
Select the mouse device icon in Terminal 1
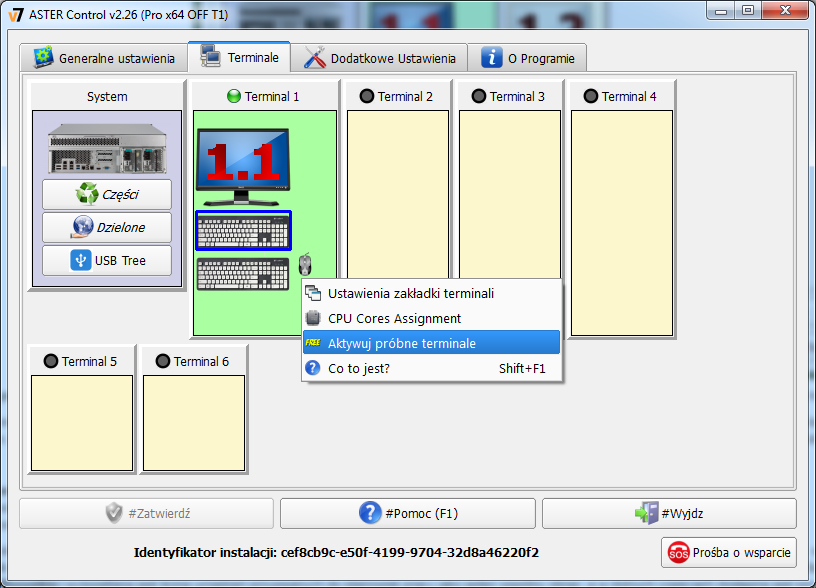pos(305,264)
